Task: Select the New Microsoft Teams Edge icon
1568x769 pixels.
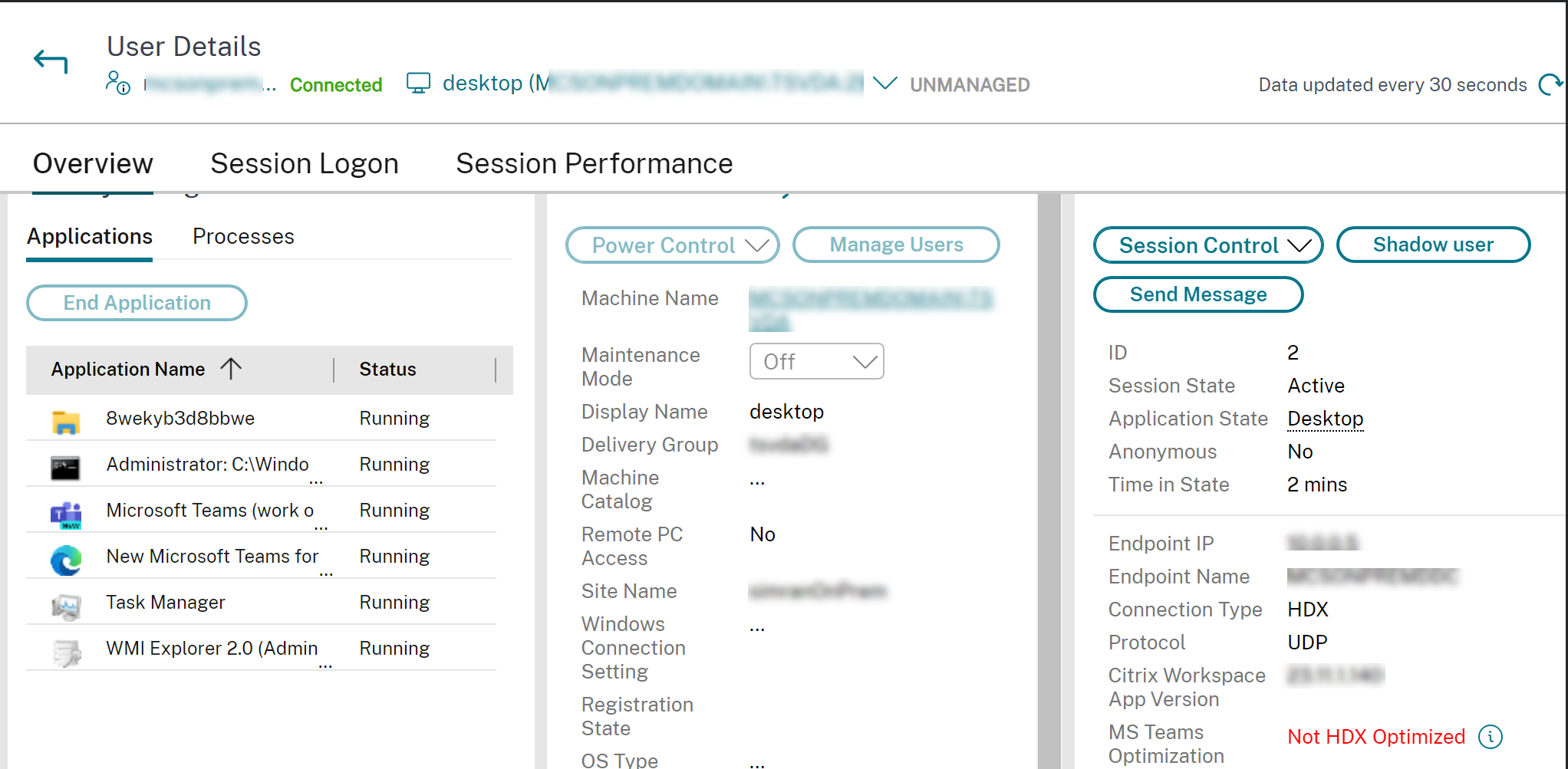Action: (x=66, y=560)
